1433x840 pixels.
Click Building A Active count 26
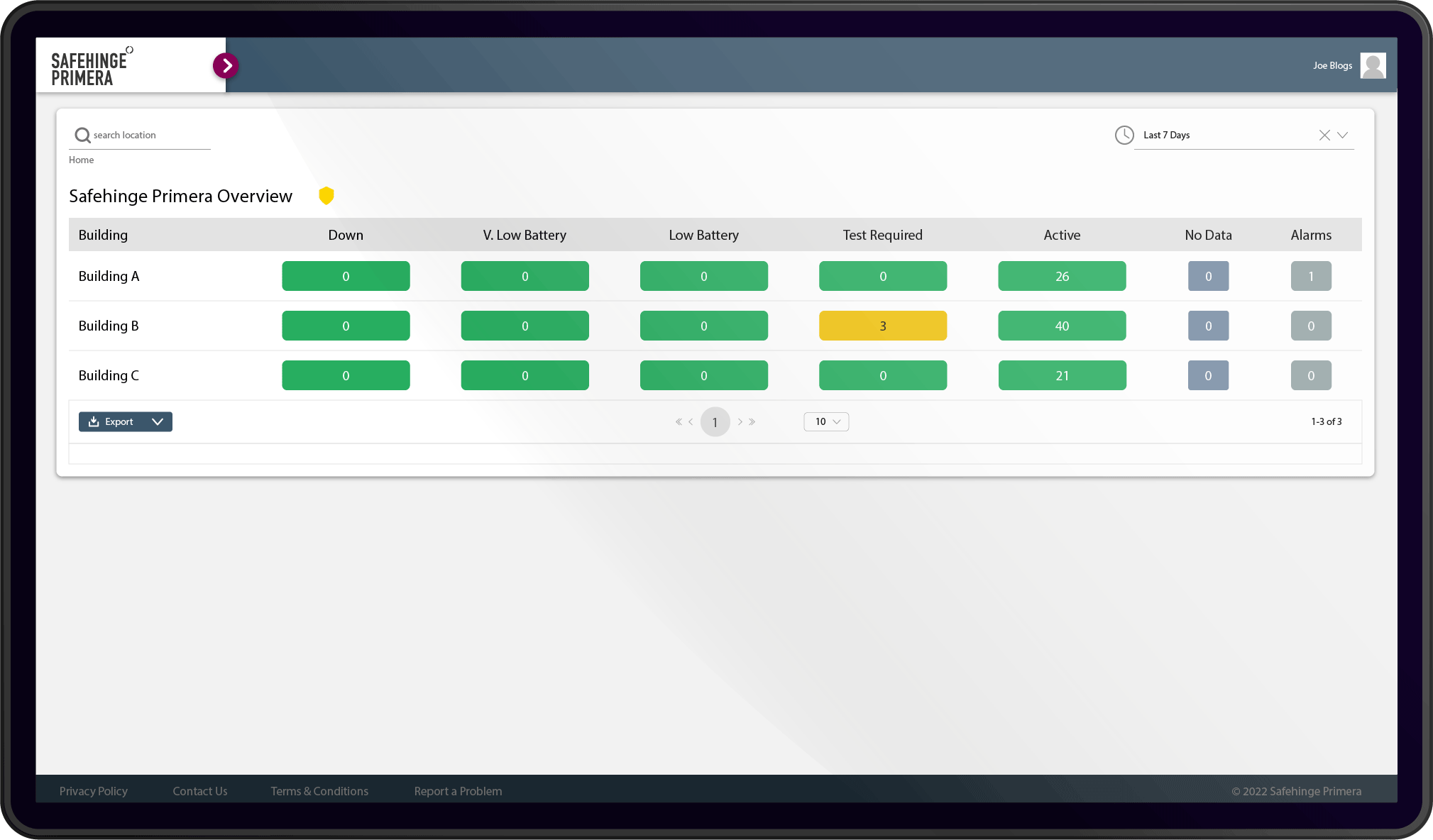tap(1062, 276)
